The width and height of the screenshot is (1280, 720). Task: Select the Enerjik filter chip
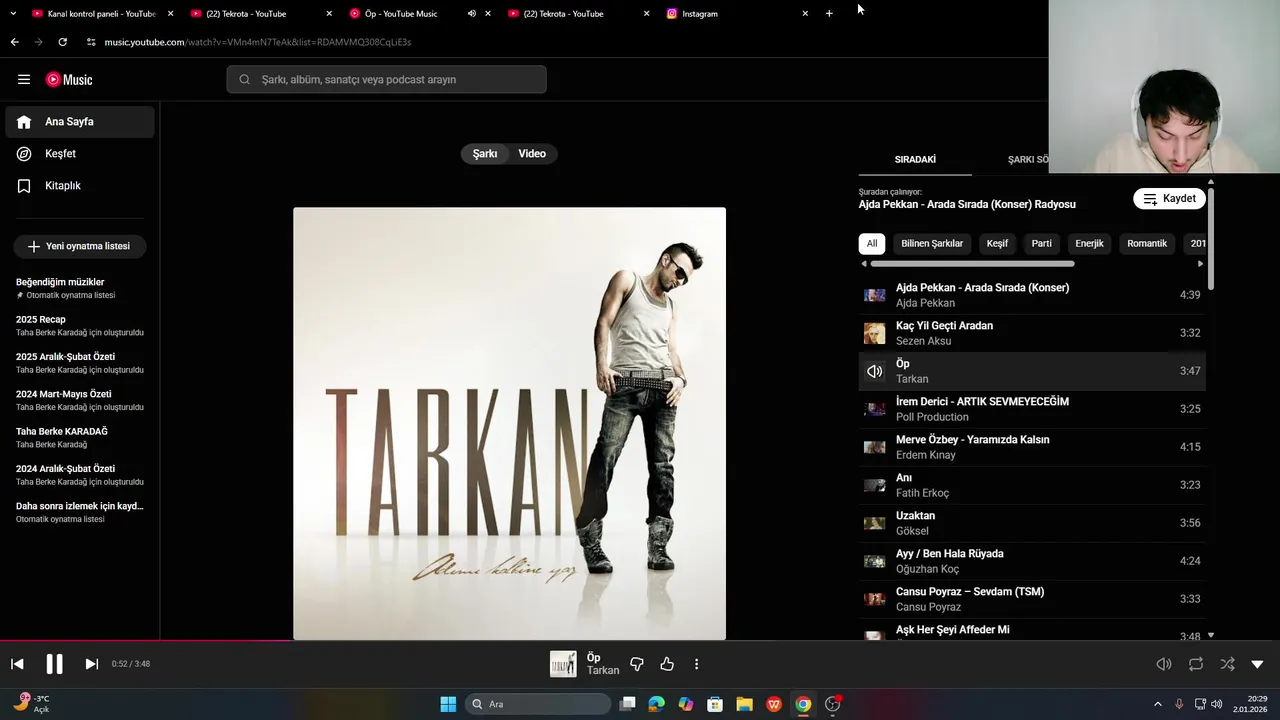1089,244
